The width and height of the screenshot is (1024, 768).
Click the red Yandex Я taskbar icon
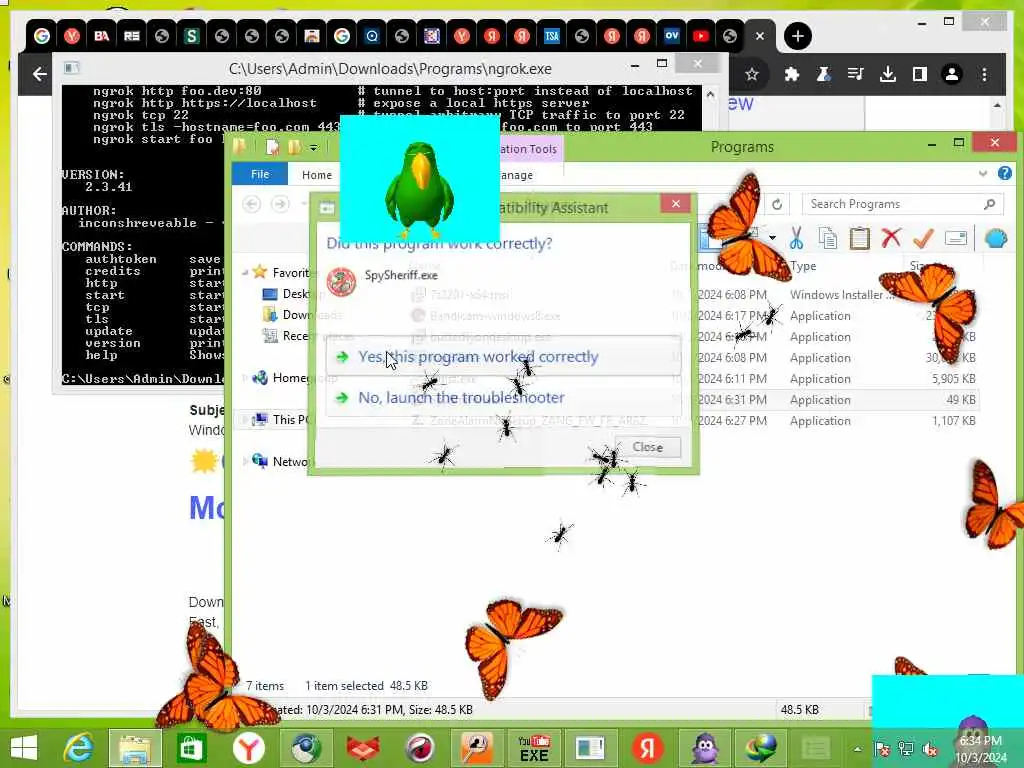(x=647, y=748)
